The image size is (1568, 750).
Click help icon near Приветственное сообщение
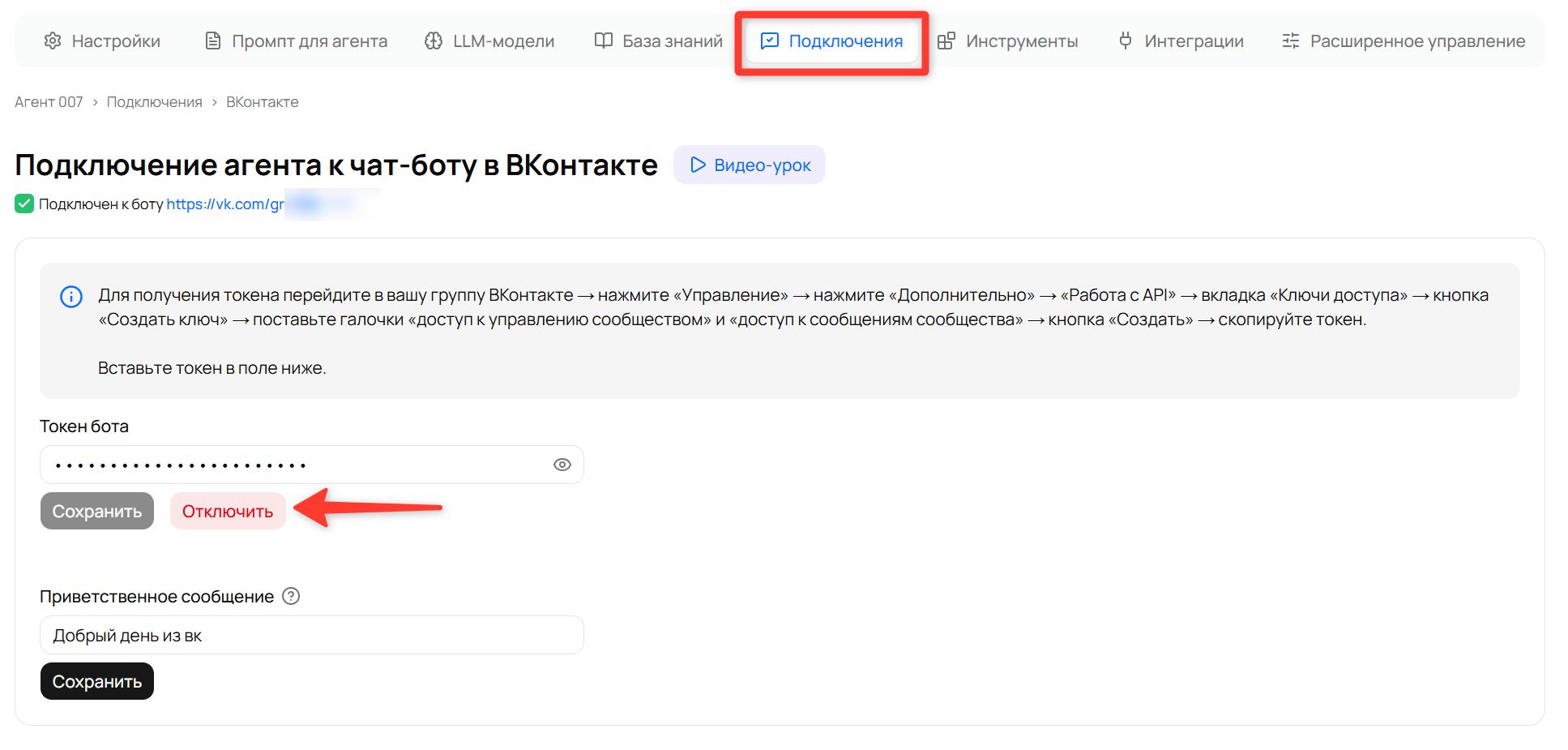291,596
